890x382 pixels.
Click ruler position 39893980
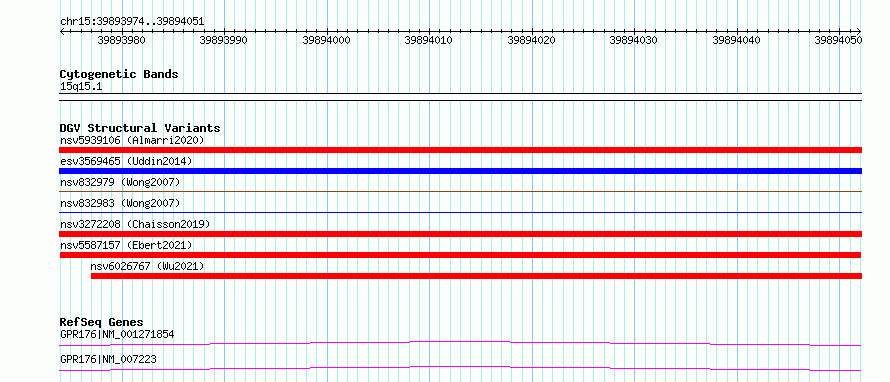click(x=121, y=40)
